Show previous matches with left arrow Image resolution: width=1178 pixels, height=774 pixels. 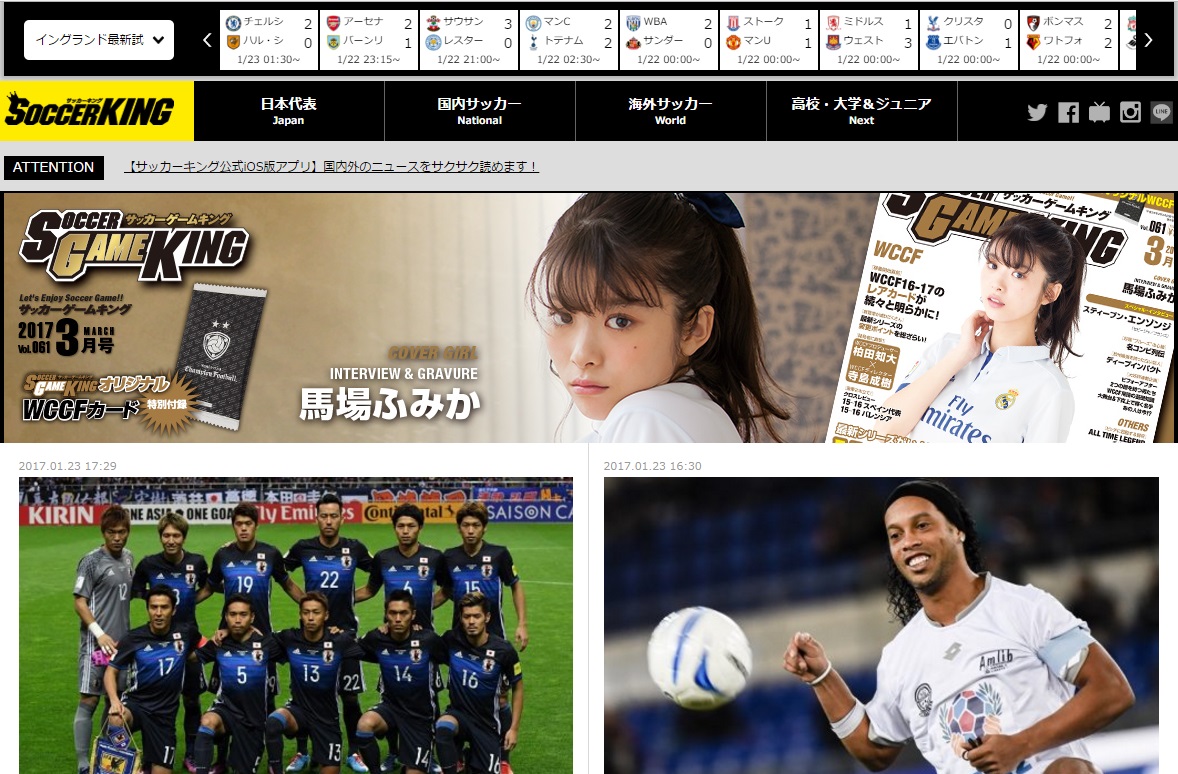[x=207, y=40]
